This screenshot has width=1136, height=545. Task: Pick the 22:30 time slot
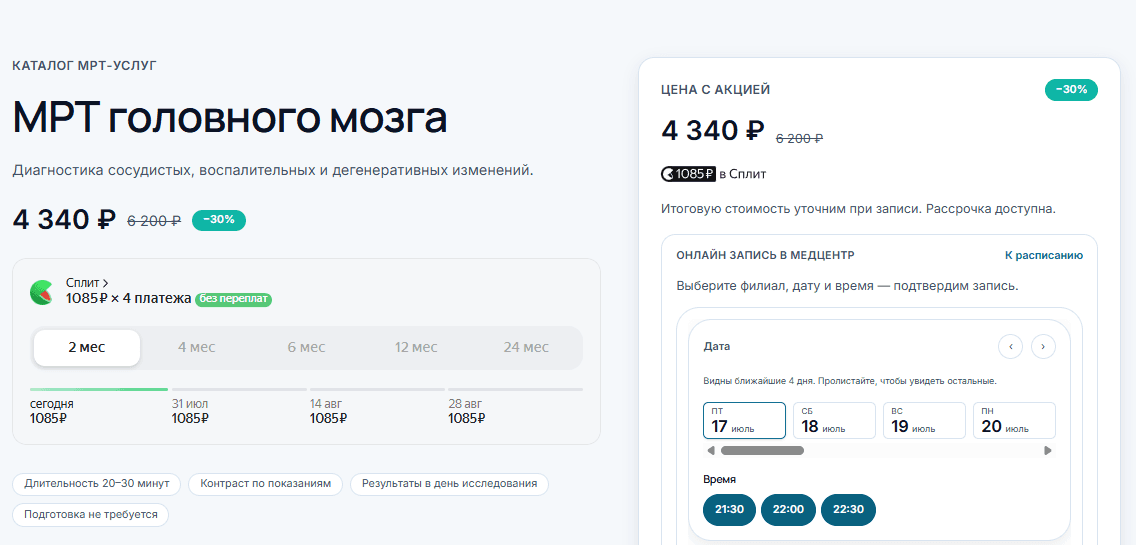(x=848, y=509)
